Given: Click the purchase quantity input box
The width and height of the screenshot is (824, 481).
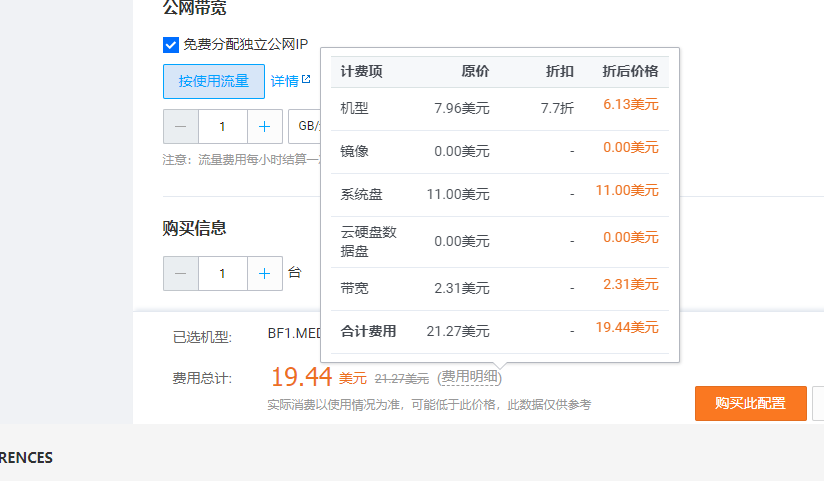Looking at the screenshot, I should click(x=222, y=273).
